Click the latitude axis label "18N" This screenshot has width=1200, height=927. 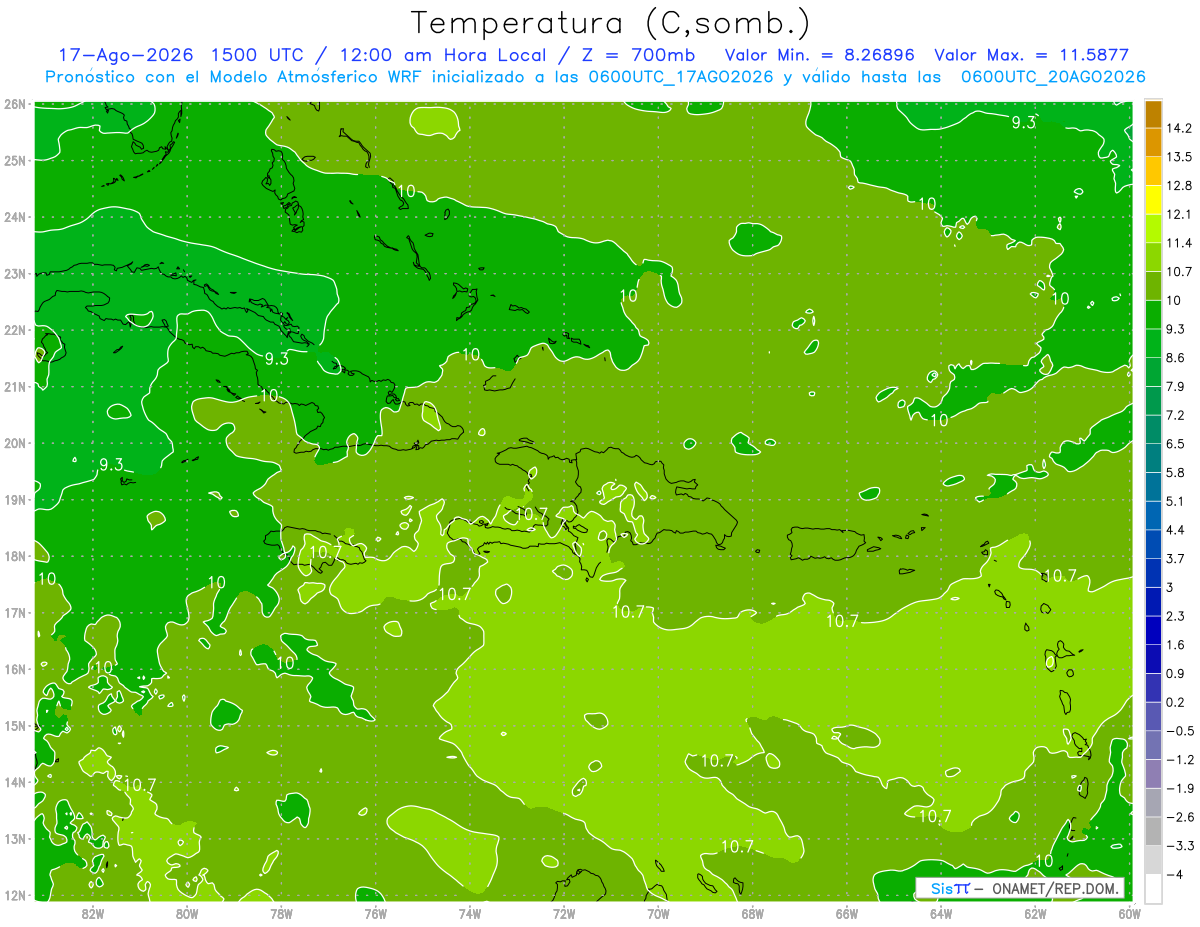pos(14,556)
